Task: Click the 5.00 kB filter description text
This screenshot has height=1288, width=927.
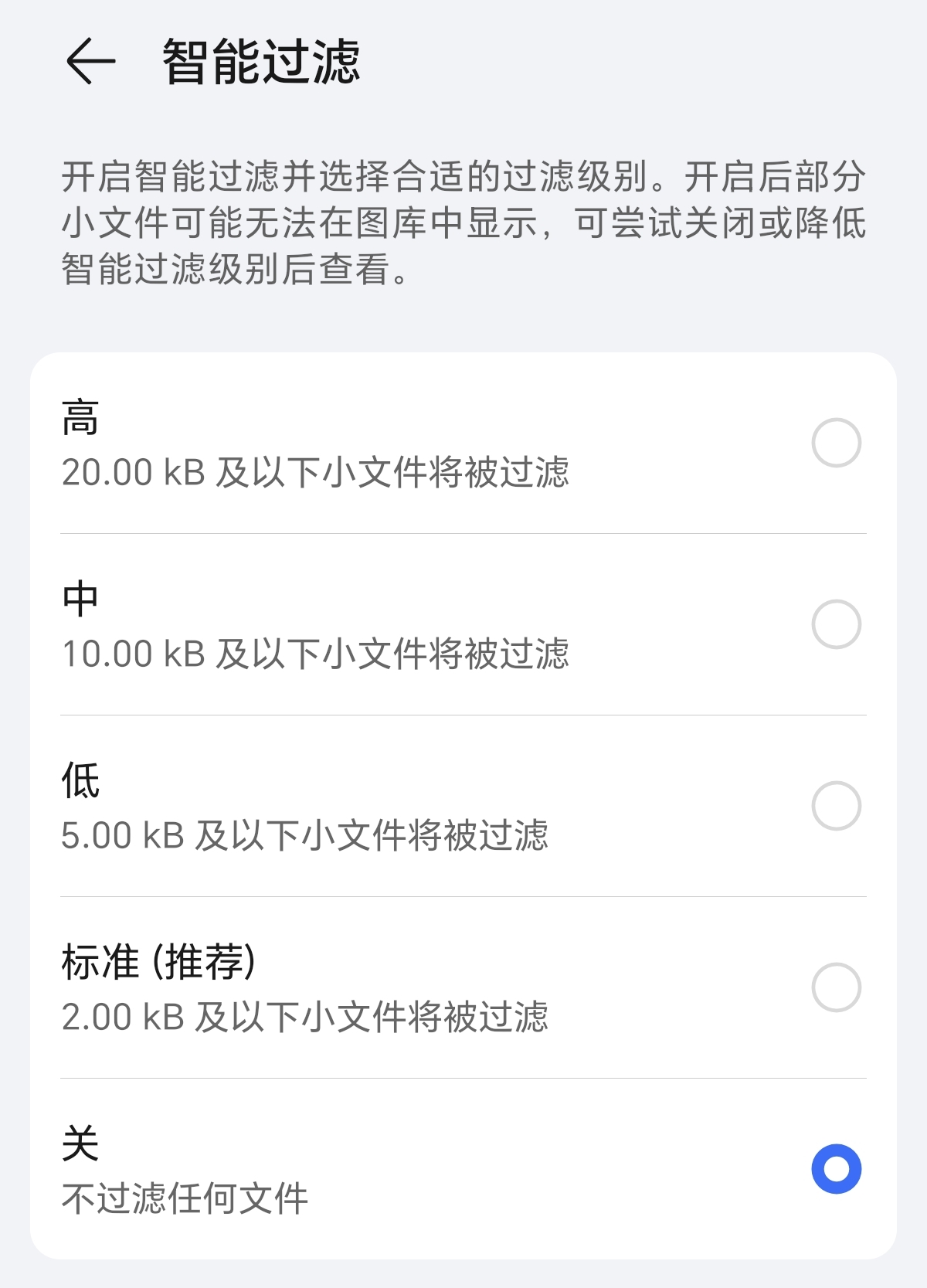Action: pyautogui.click(x=304, y=836)
